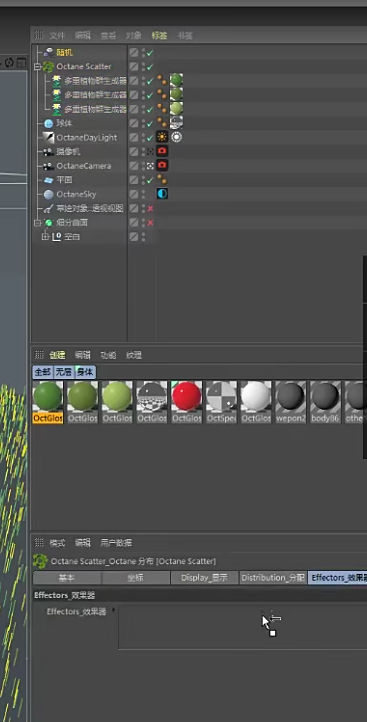Select the Effectors_效果器 tab
Screen dimensions: 367x722
338,578
